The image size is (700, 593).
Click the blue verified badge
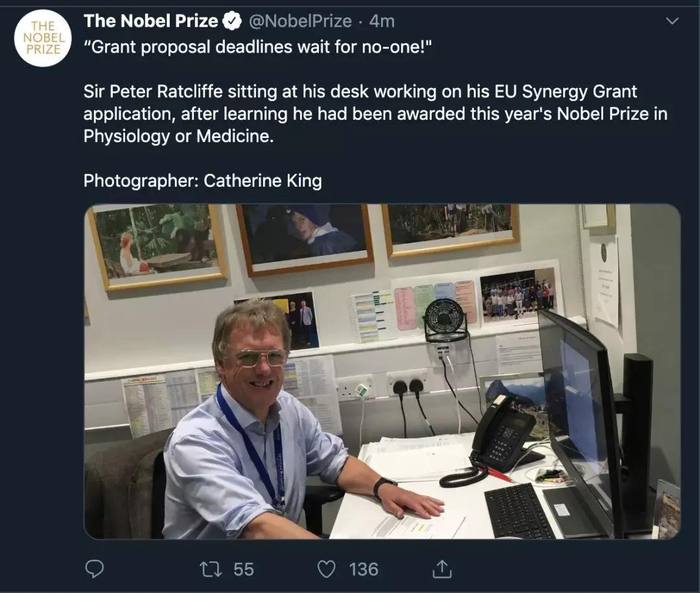coord(231,20)
